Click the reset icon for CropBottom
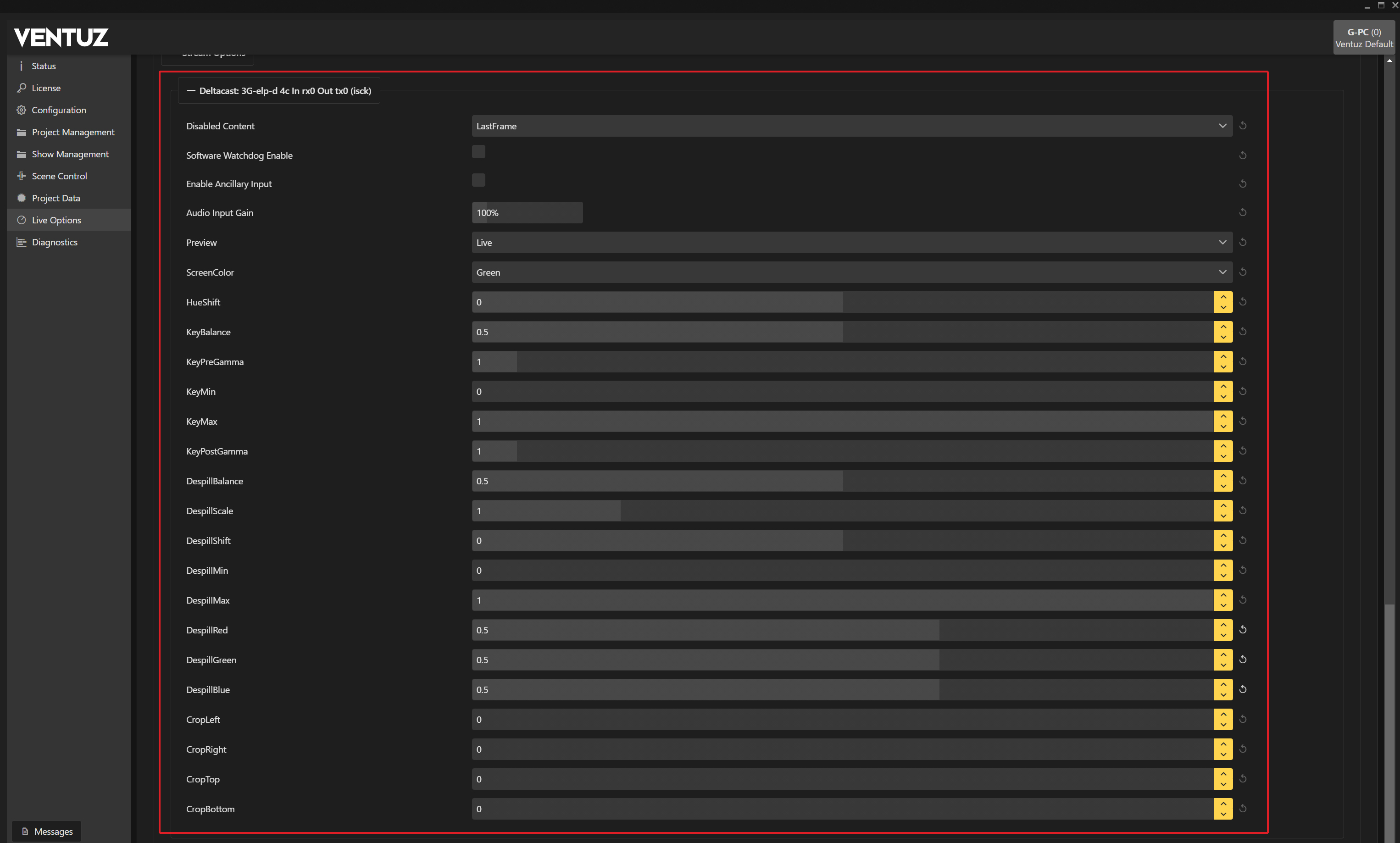The image size is (1400, 843). tap(1243, 808)
